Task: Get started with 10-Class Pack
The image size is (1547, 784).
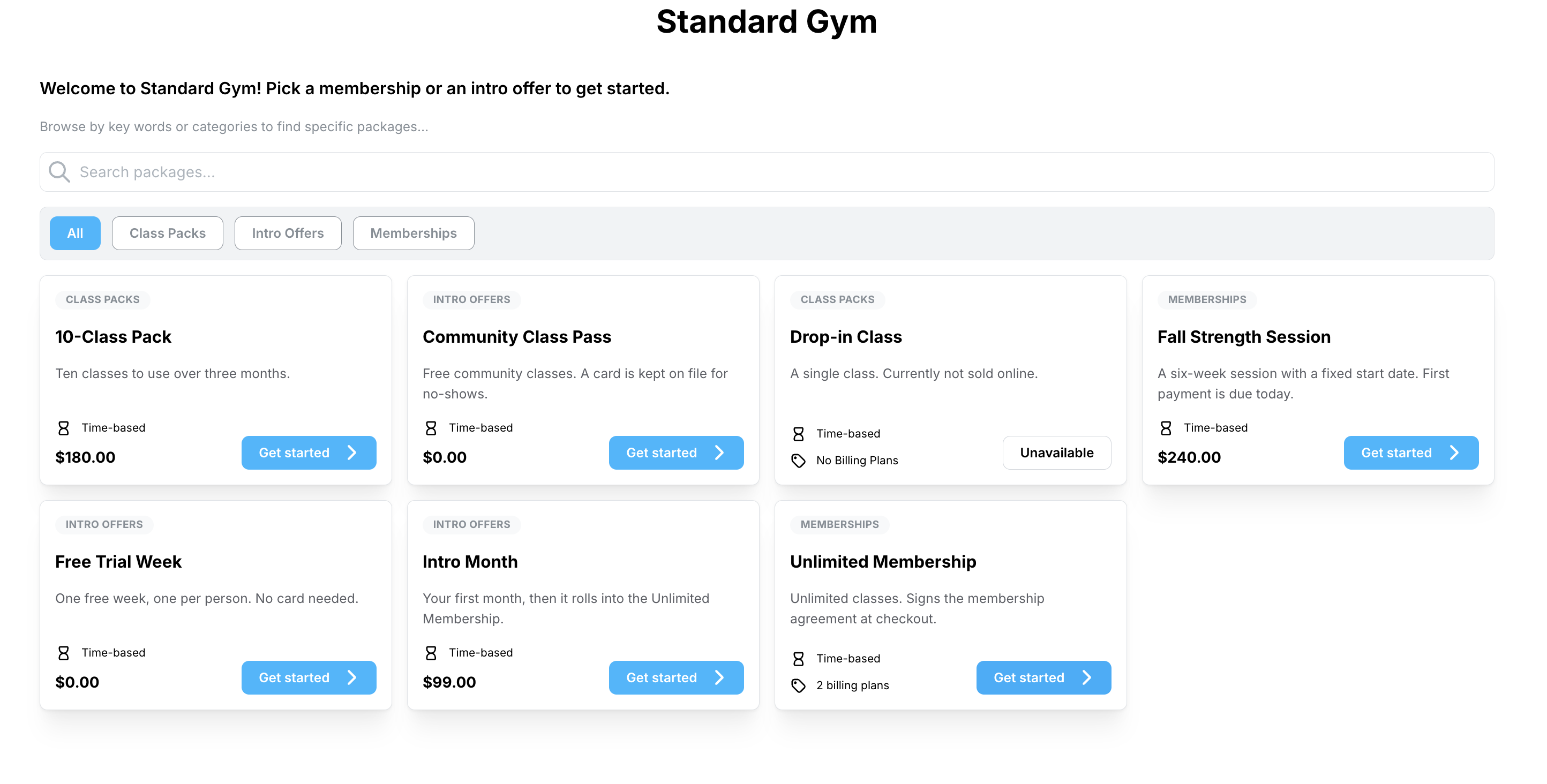Action: click(309, 453)
